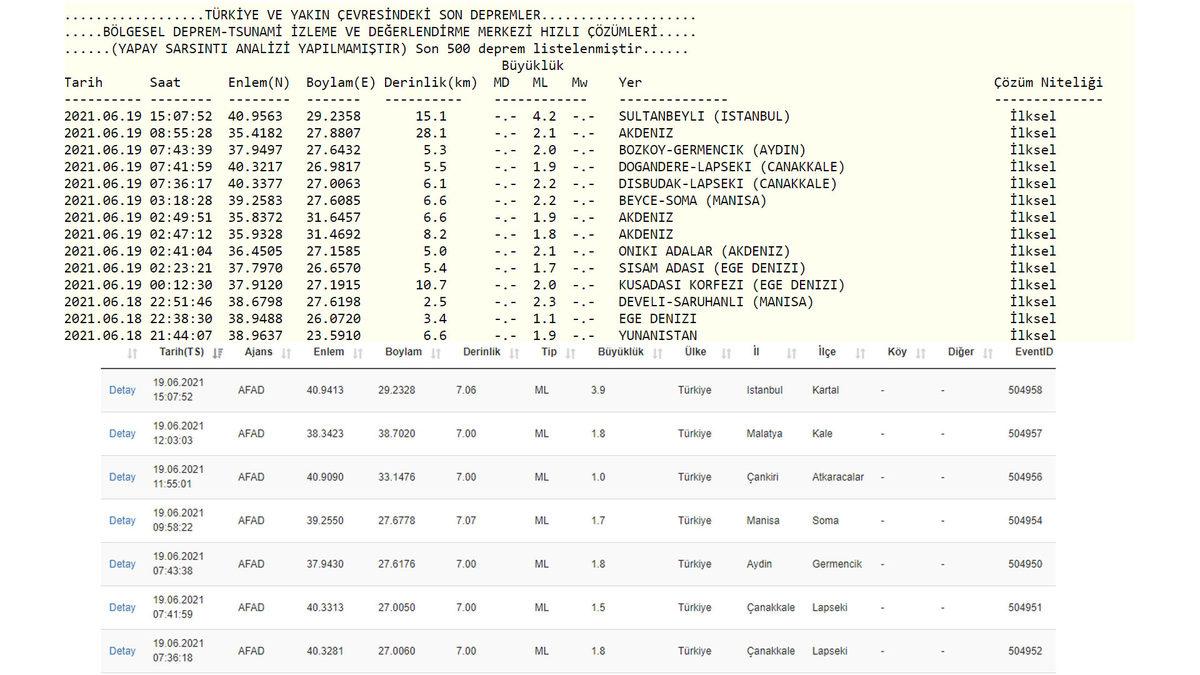Click the sort icon next to İlçe

857,353
